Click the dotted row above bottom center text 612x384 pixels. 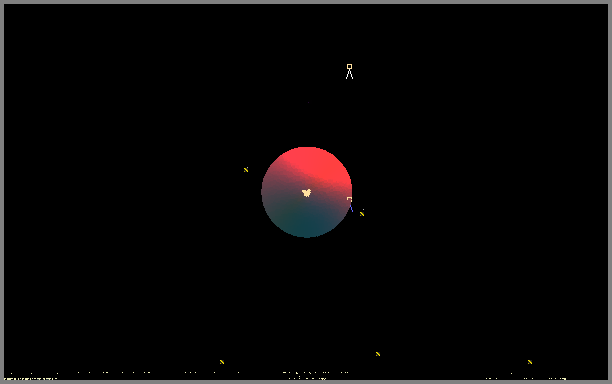315,373
